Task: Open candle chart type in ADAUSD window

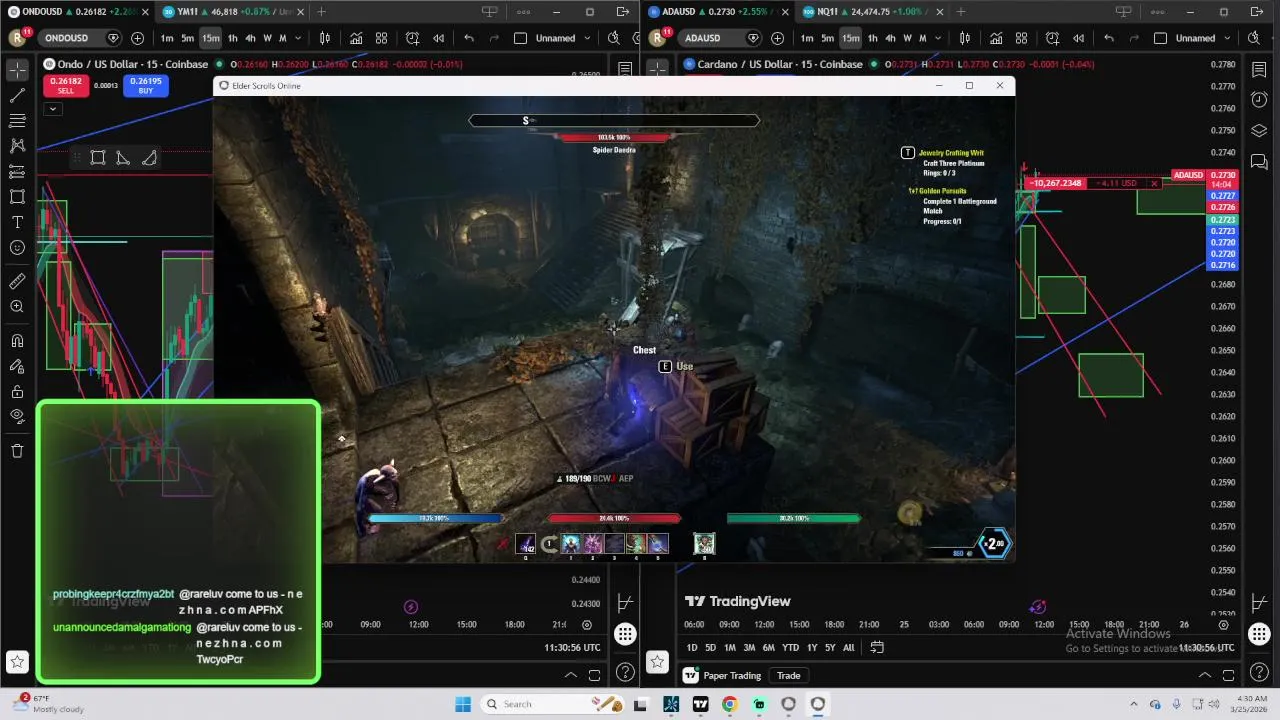Action: click(x=965, y=38)
